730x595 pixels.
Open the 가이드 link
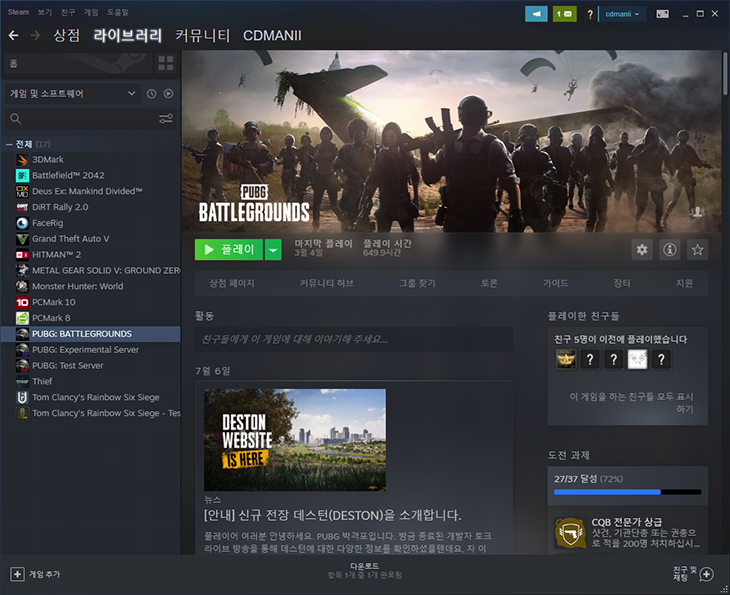[x=555, y=283]
